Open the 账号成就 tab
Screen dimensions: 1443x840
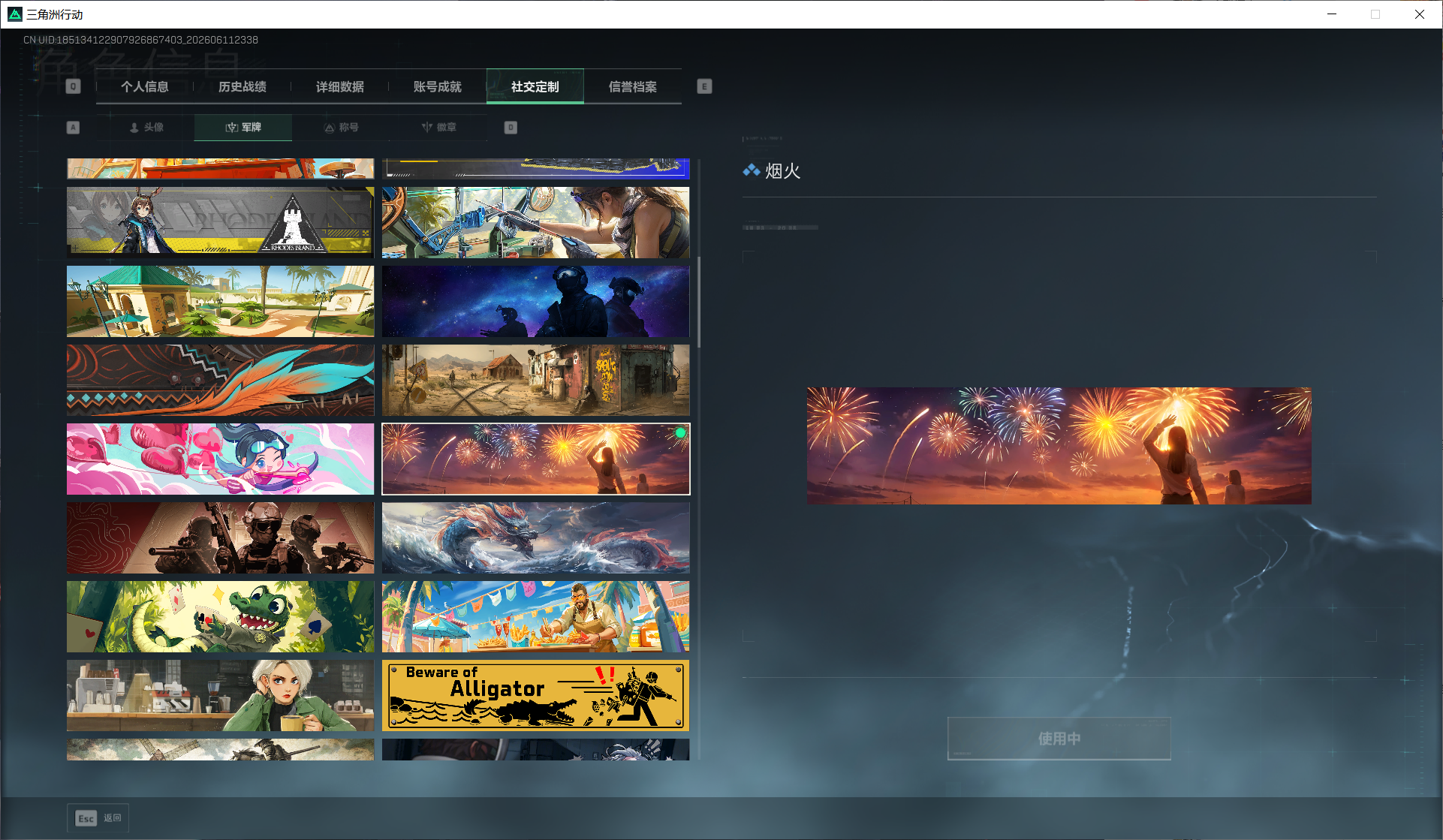(438, 86)
